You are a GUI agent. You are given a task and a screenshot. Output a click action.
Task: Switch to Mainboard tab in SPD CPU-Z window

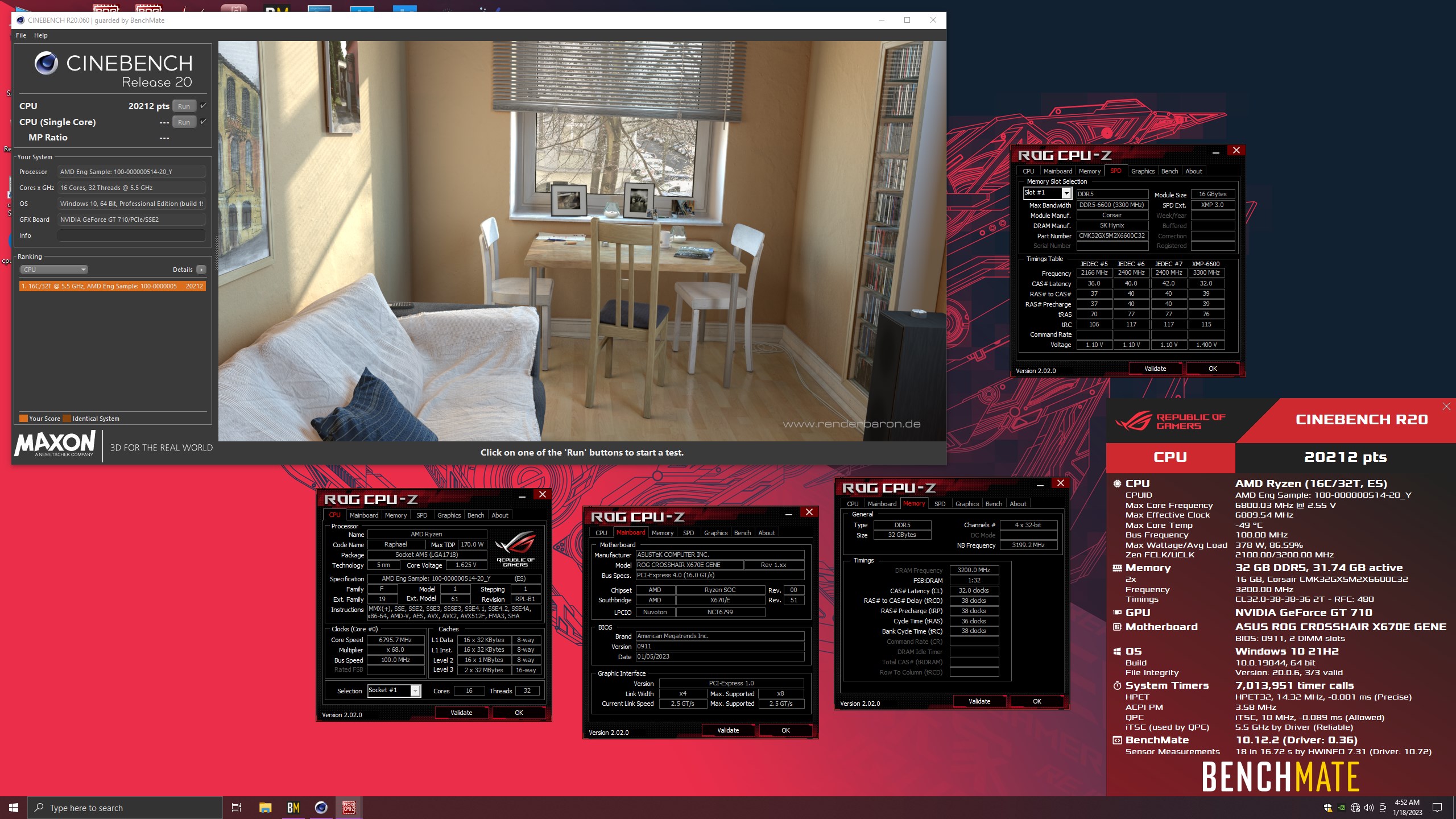click(1057, 171)
